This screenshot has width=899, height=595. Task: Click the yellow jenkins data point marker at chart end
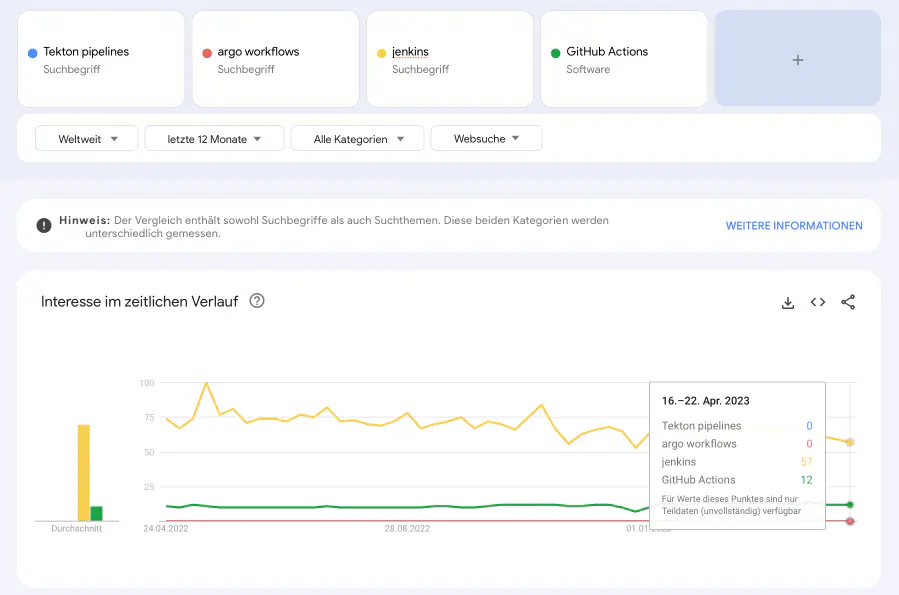(850, 443)
